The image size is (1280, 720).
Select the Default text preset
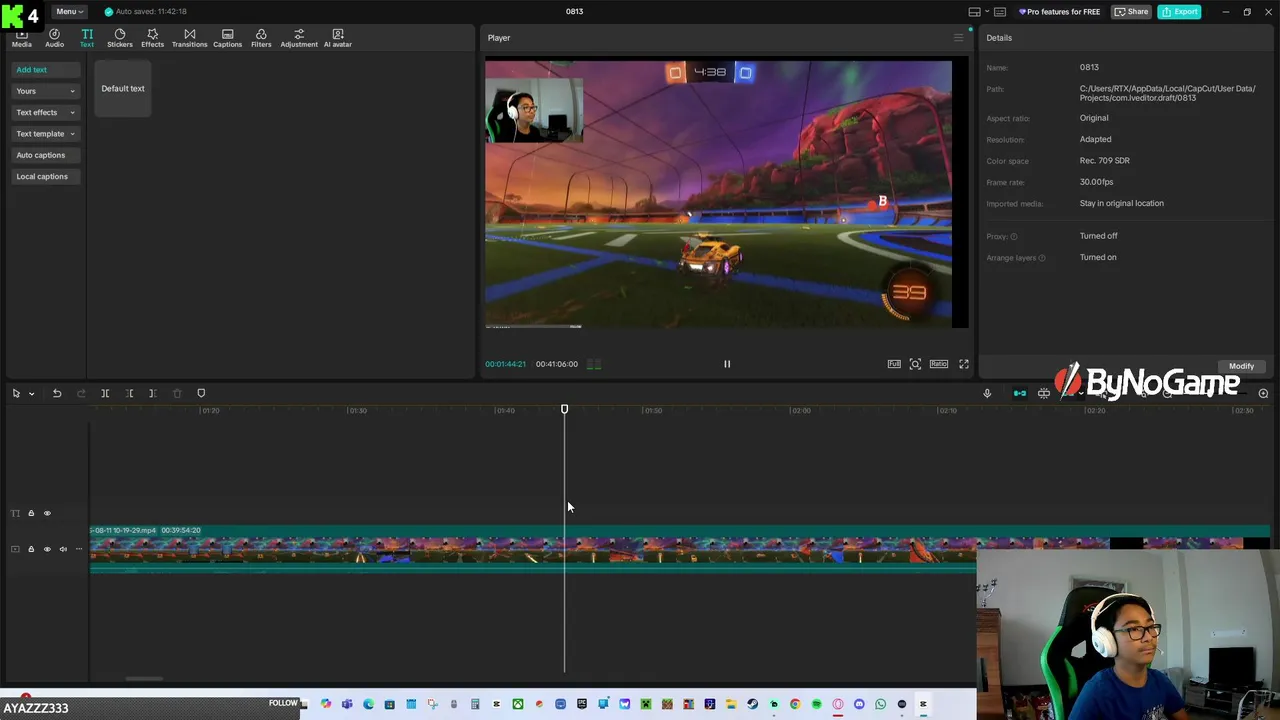click(123, 88)
